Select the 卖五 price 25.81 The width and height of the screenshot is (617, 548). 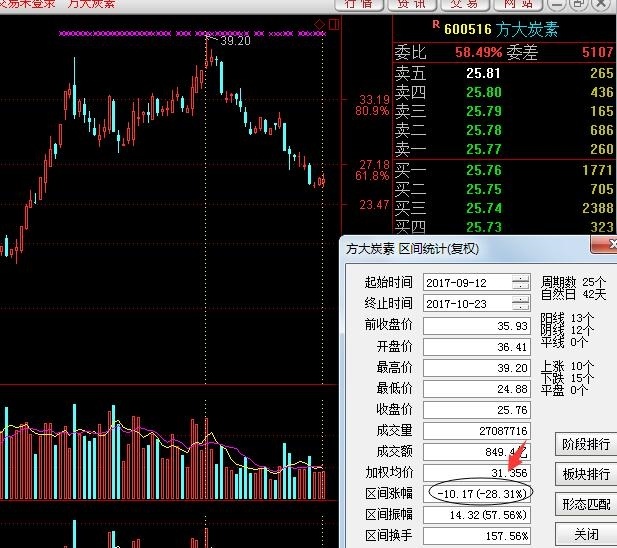(x=483, y=73)
